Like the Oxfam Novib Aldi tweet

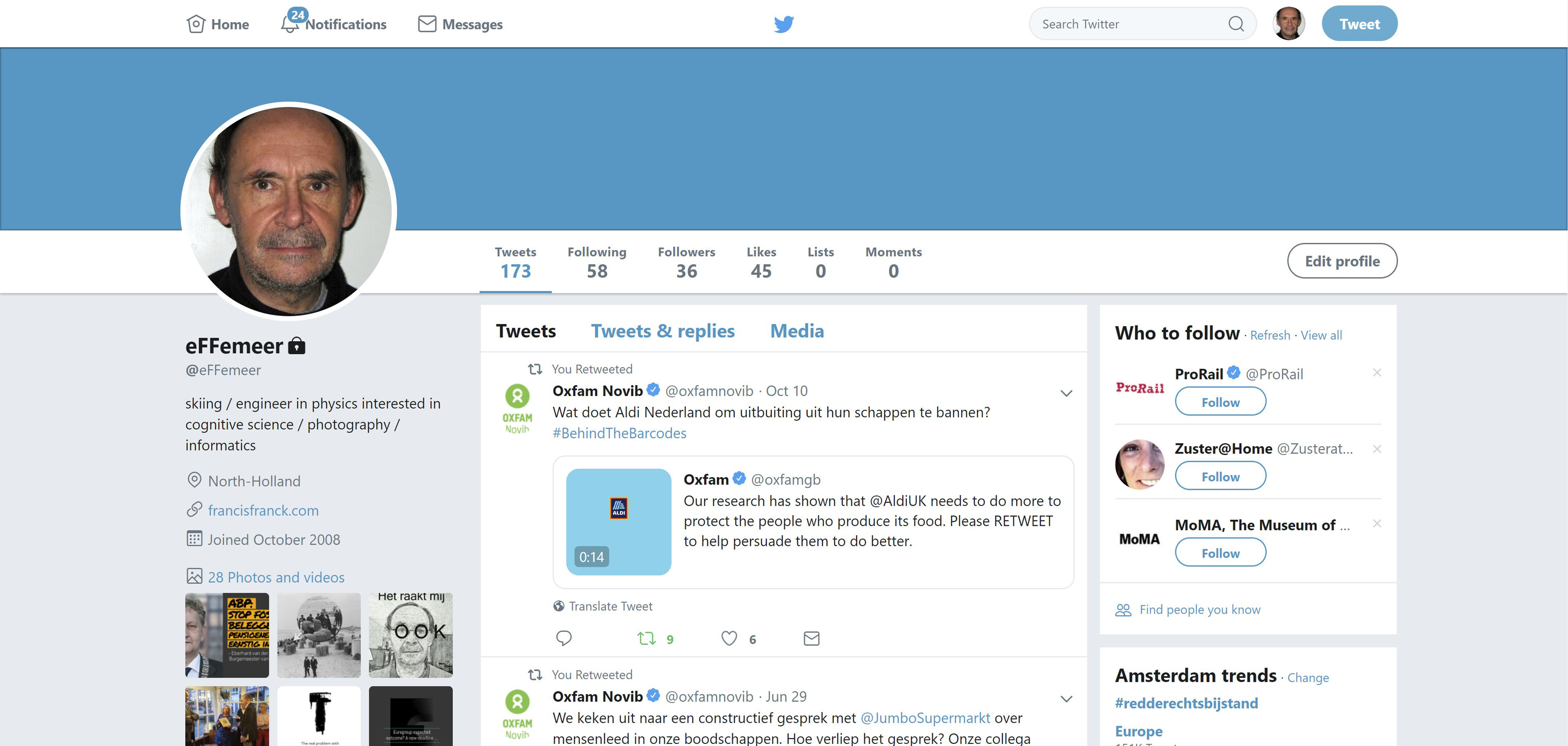(729, 638)
